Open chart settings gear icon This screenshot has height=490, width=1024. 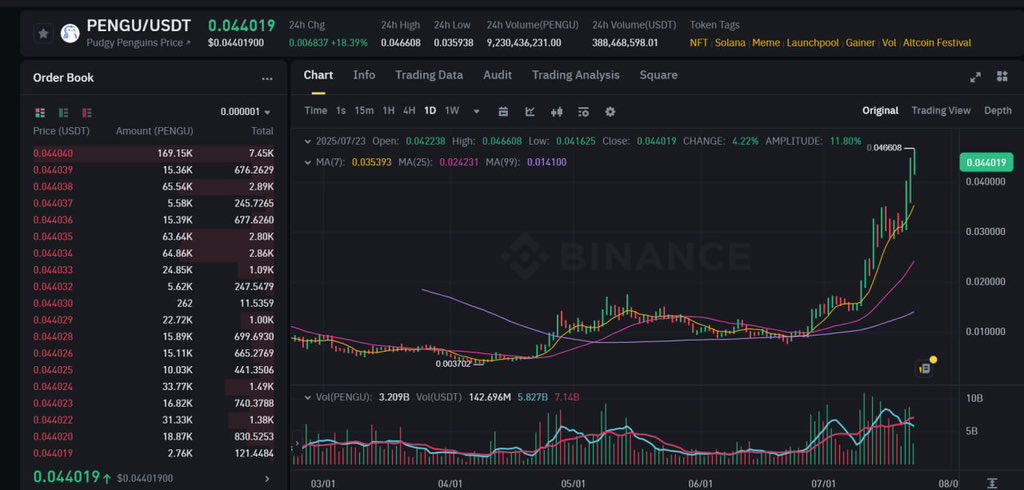point(610,112)
